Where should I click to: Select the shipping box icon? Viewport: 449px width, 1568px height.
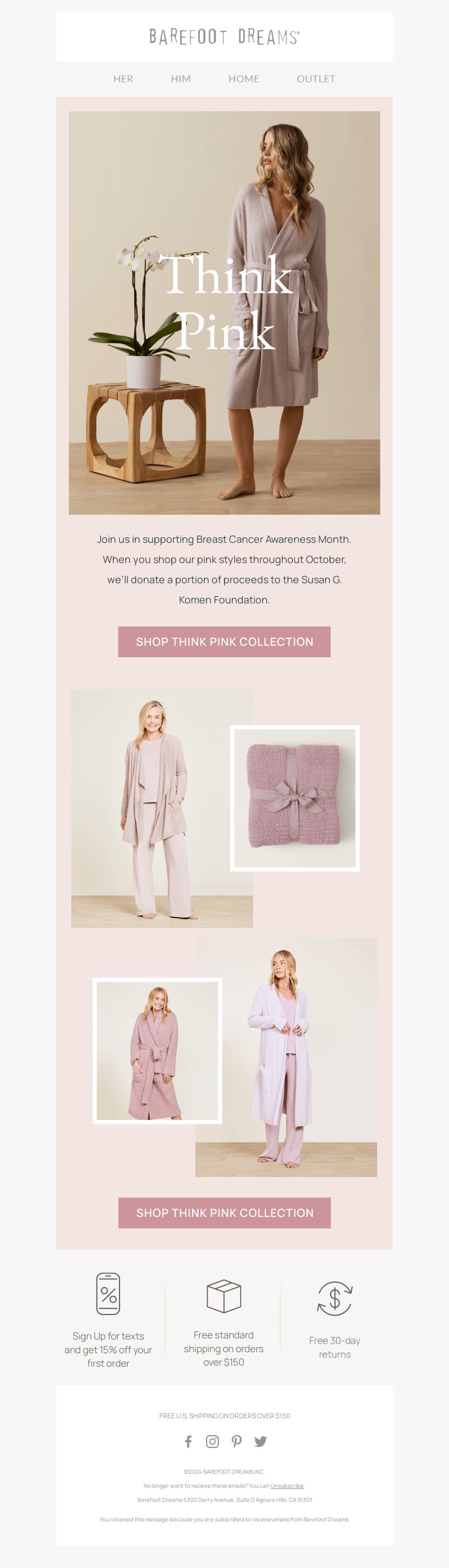[223, 1295]
